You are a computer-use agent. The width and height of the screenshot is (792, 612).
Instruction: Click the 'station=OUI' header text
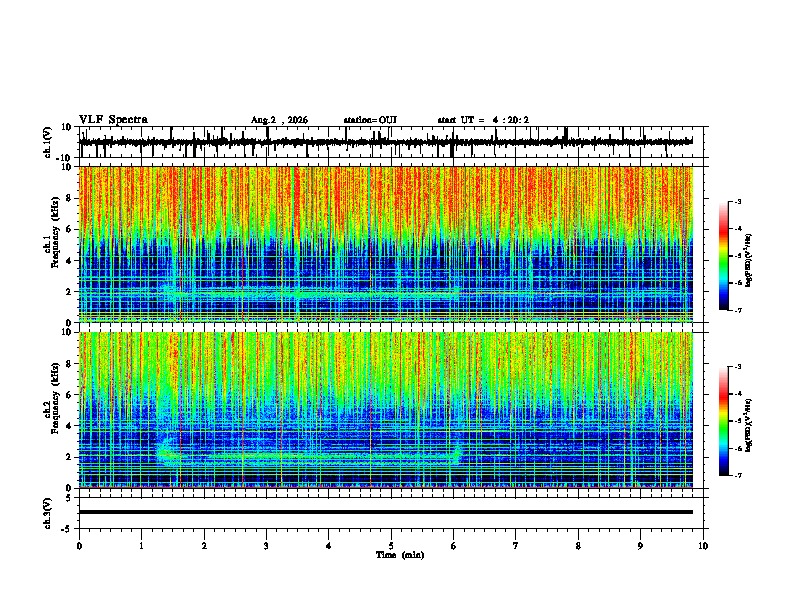(x=370, y=120)
